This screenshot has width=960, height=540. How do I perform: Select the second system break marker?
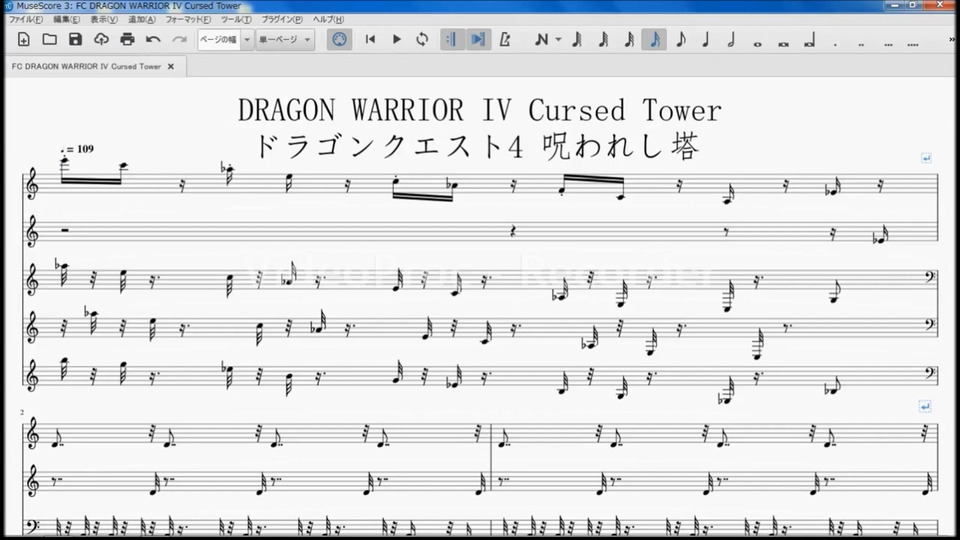pyautogui.click(x=925, y=407)
